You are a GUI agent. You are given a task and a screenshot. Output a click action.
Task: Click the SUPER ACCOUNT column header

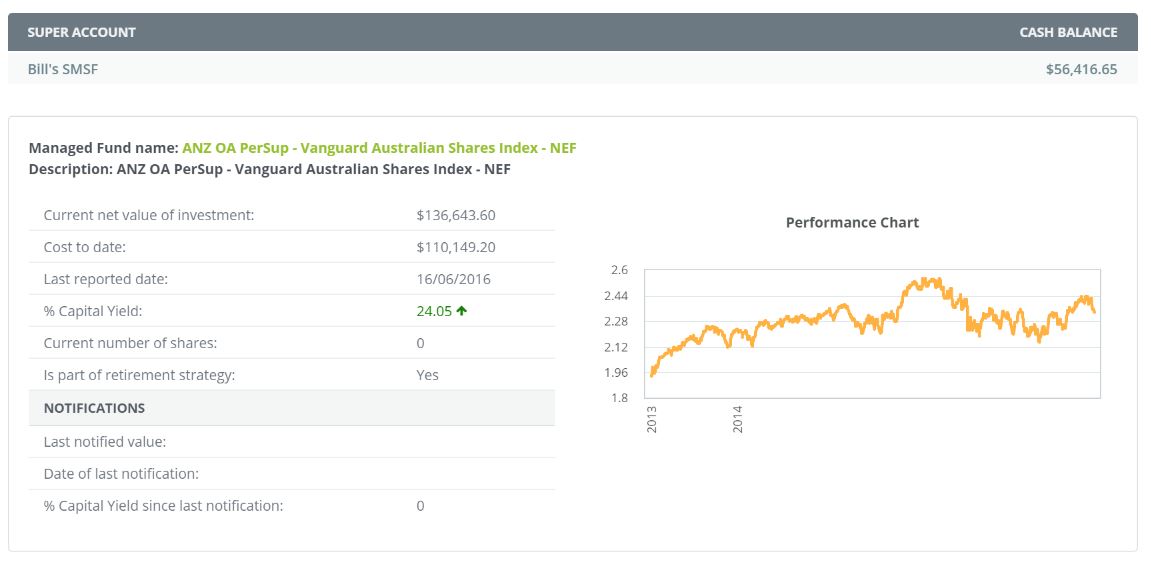tap(81, 32)
